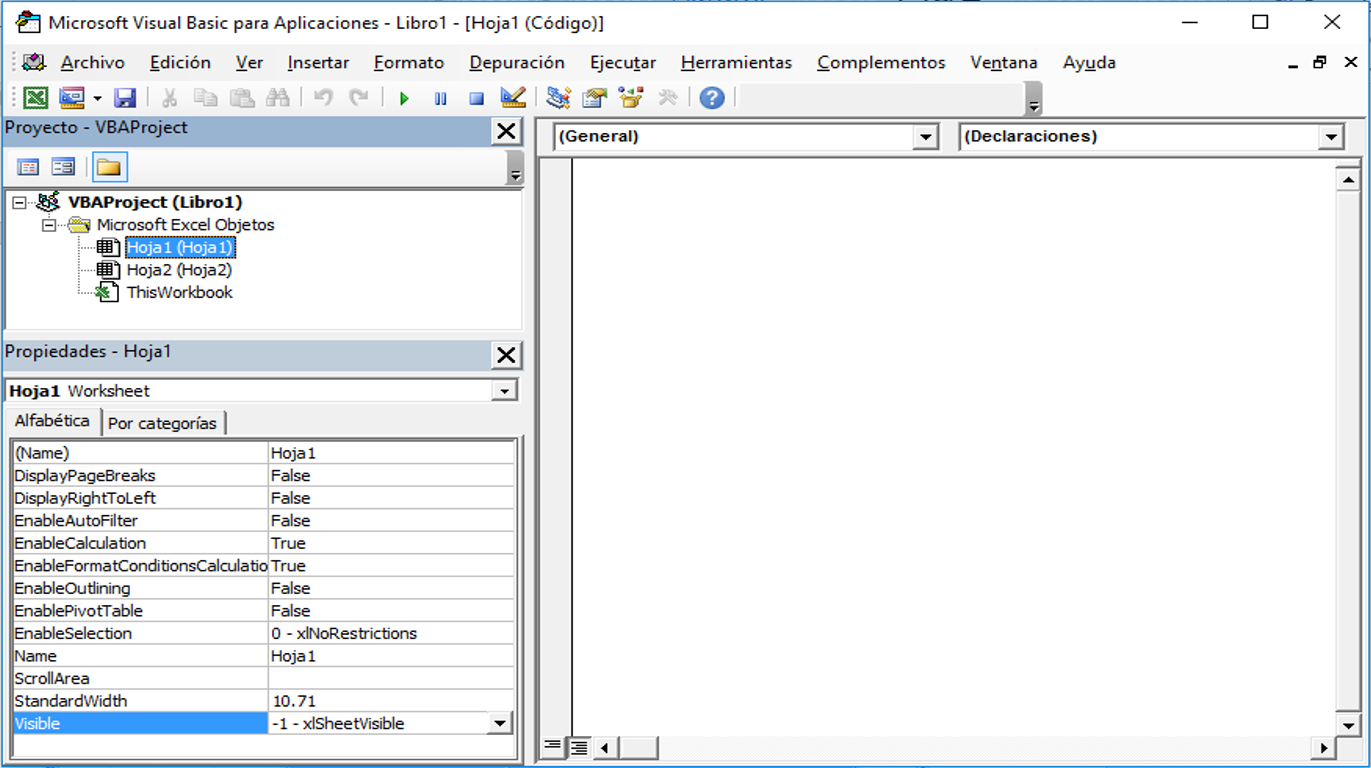The height and width of the screenshot is (768, 1371).
Task: Click the View Code icon in Project panel
Action: pos(28,167)
